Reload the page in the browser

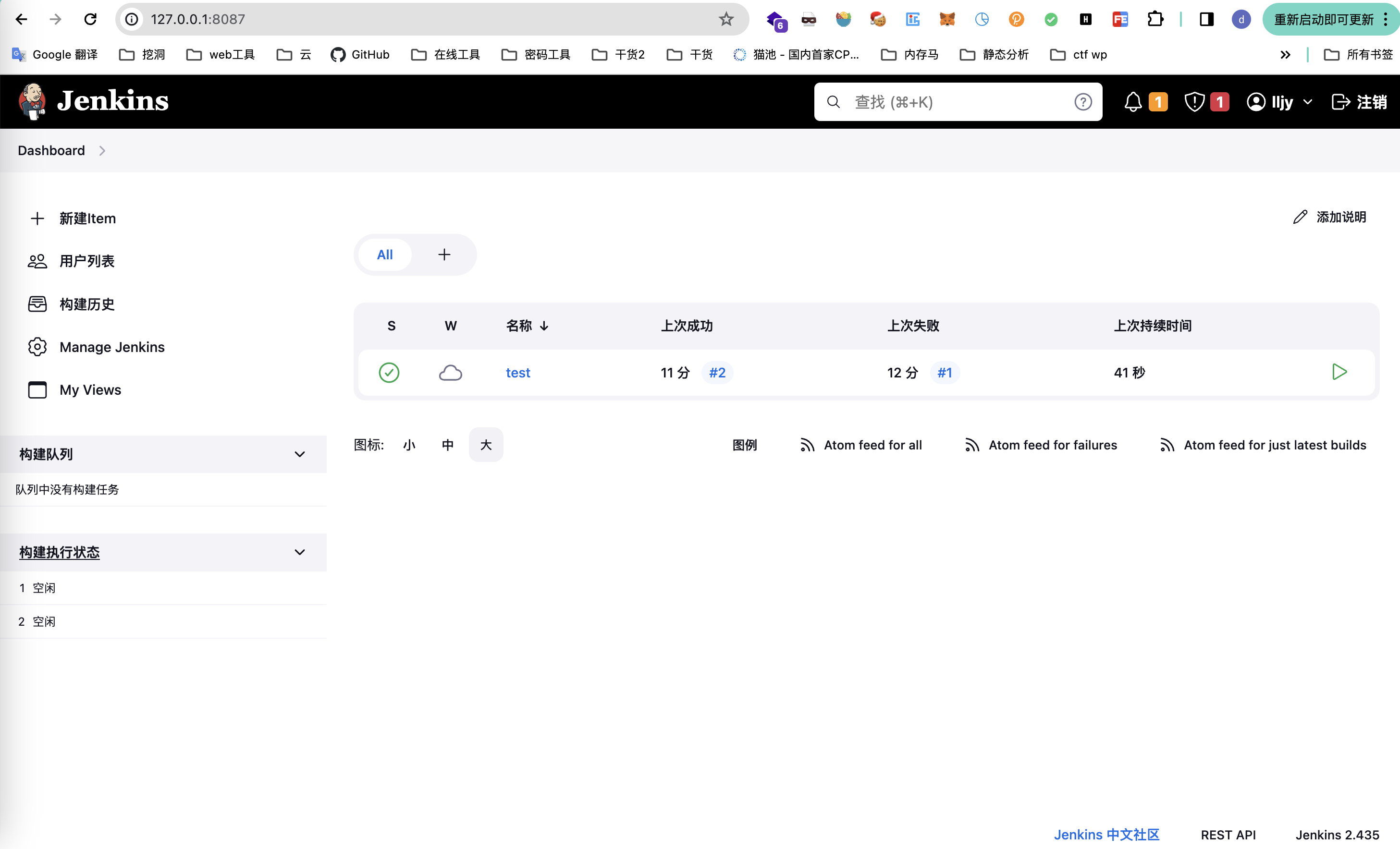(x=90, y=19)
